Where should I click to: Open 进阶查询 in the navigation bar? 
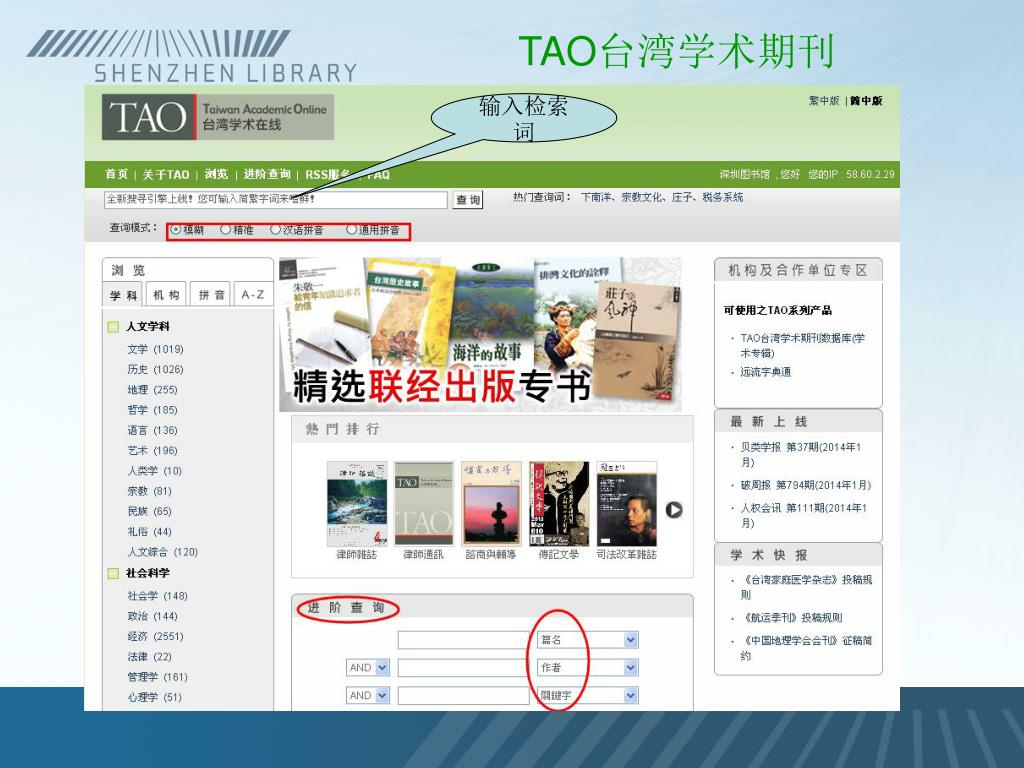click(266, 174)
